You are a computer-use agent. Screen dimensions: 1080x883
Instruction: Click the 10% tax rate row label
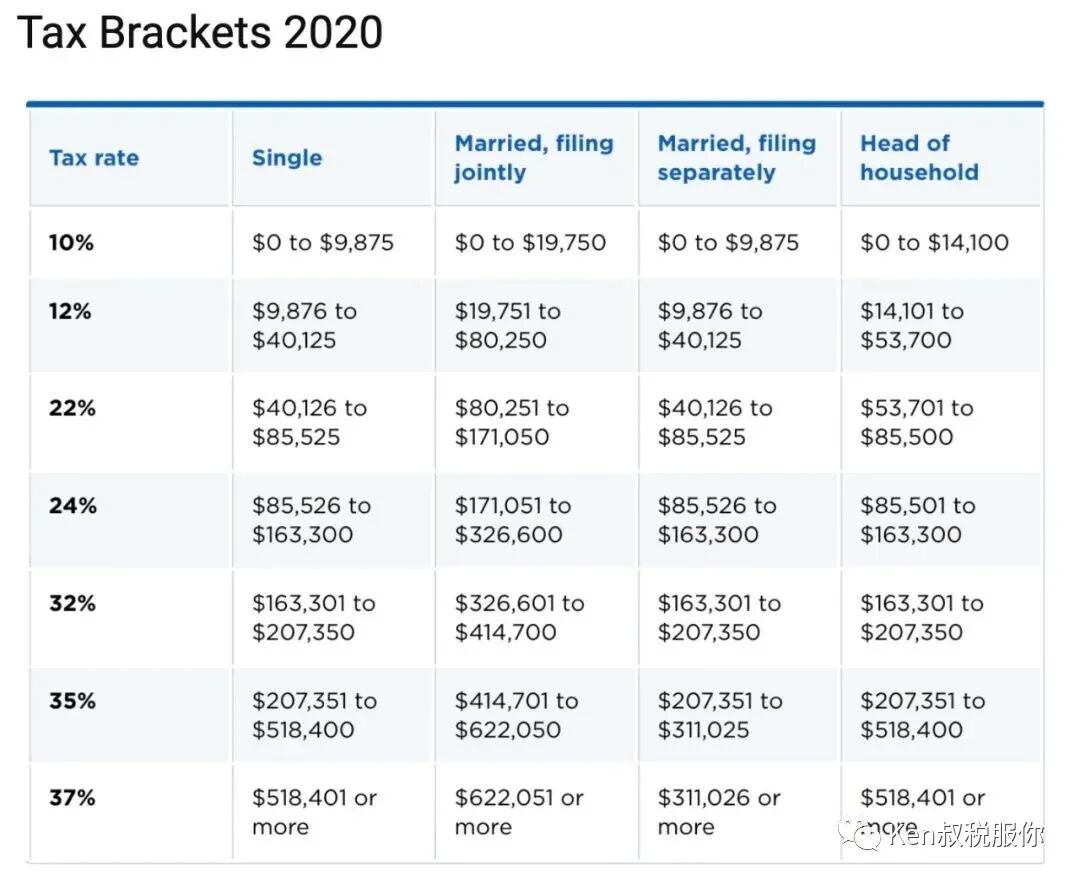(71, 242)
